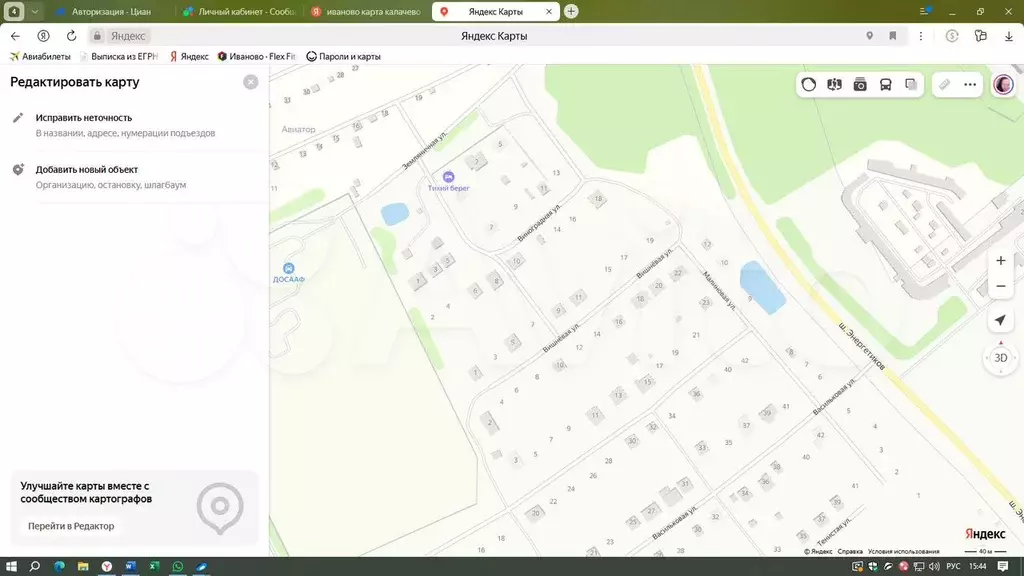The image size is (1024, 576).
Task: Reload the current page
Action: [71, 36]
